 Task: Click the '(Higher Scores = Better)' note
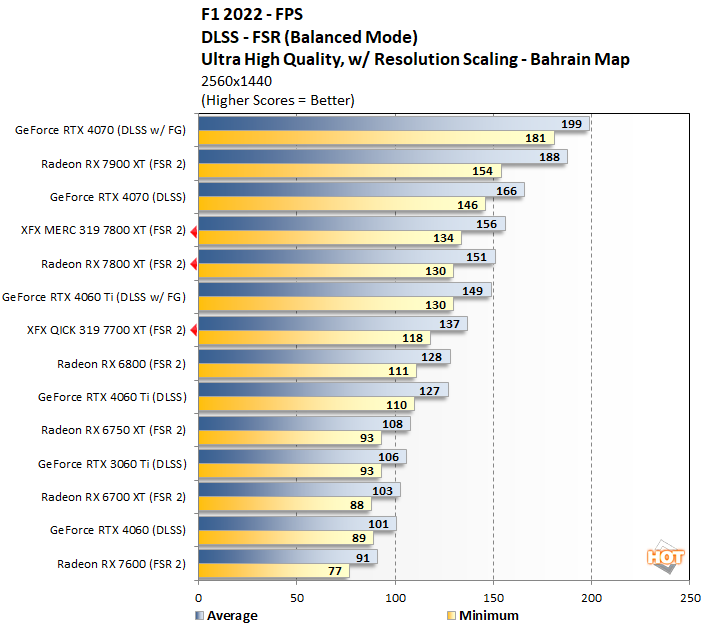tap(278, 100)
